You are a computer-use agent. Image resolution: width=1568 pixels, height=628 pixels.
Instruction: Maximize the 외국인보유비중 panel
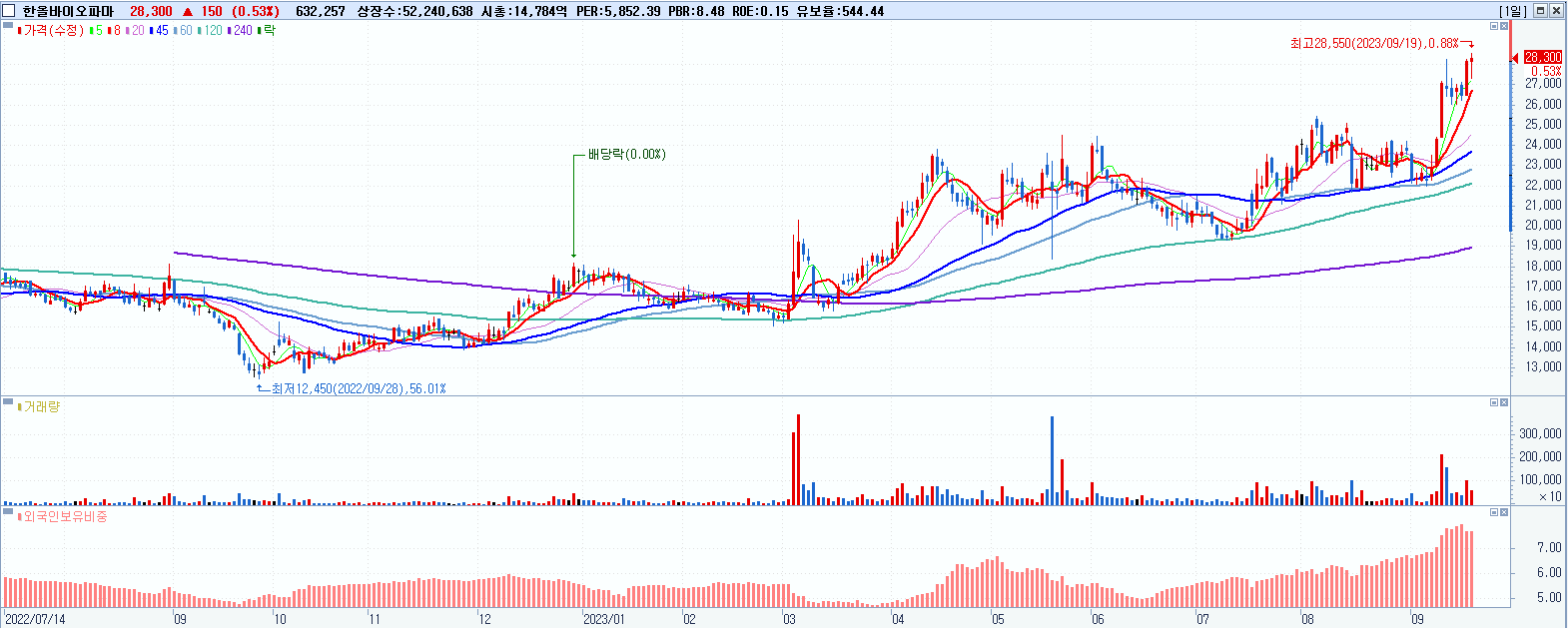(x=1494, y=512)
